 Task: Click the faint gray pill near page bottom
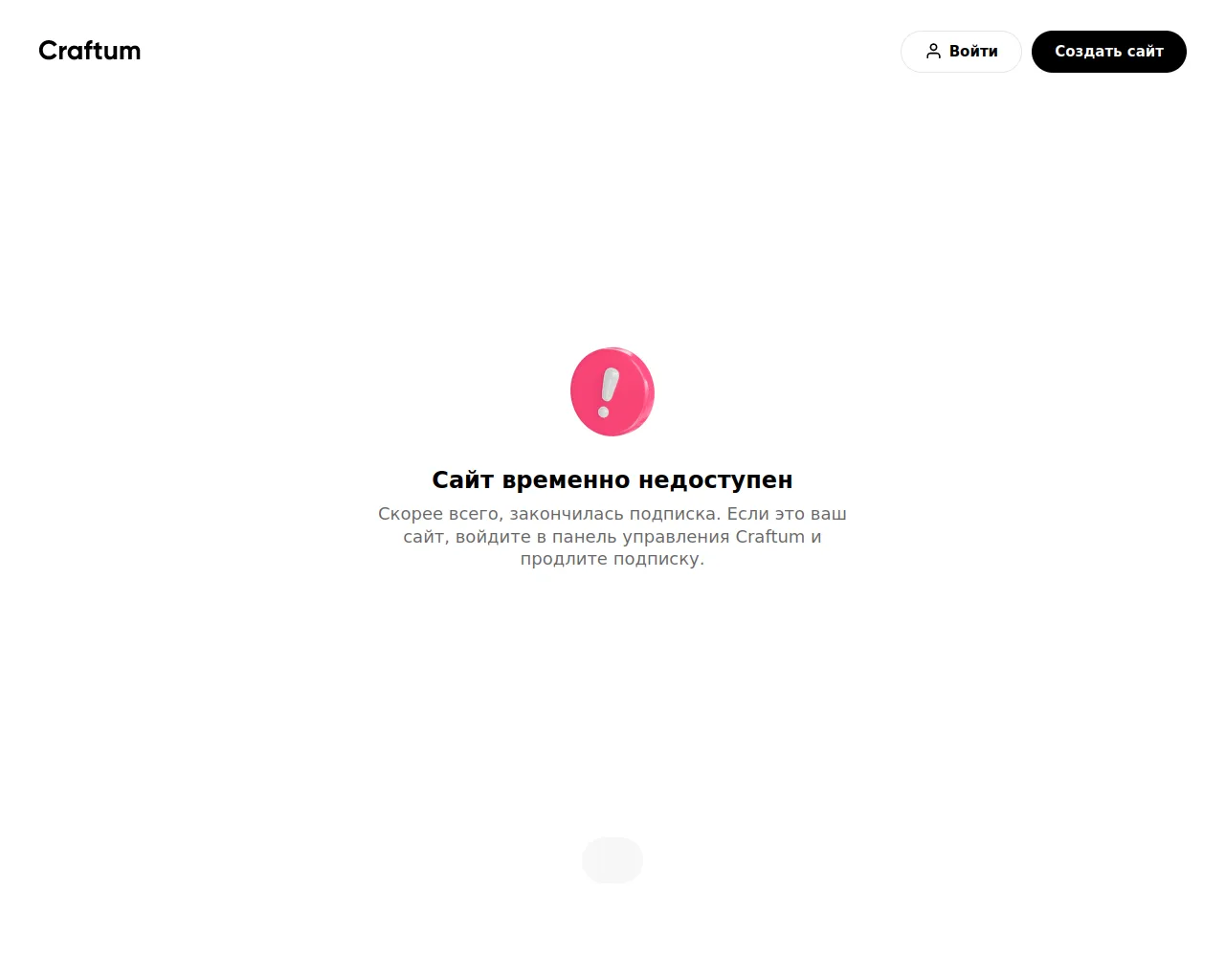[612, 860]
